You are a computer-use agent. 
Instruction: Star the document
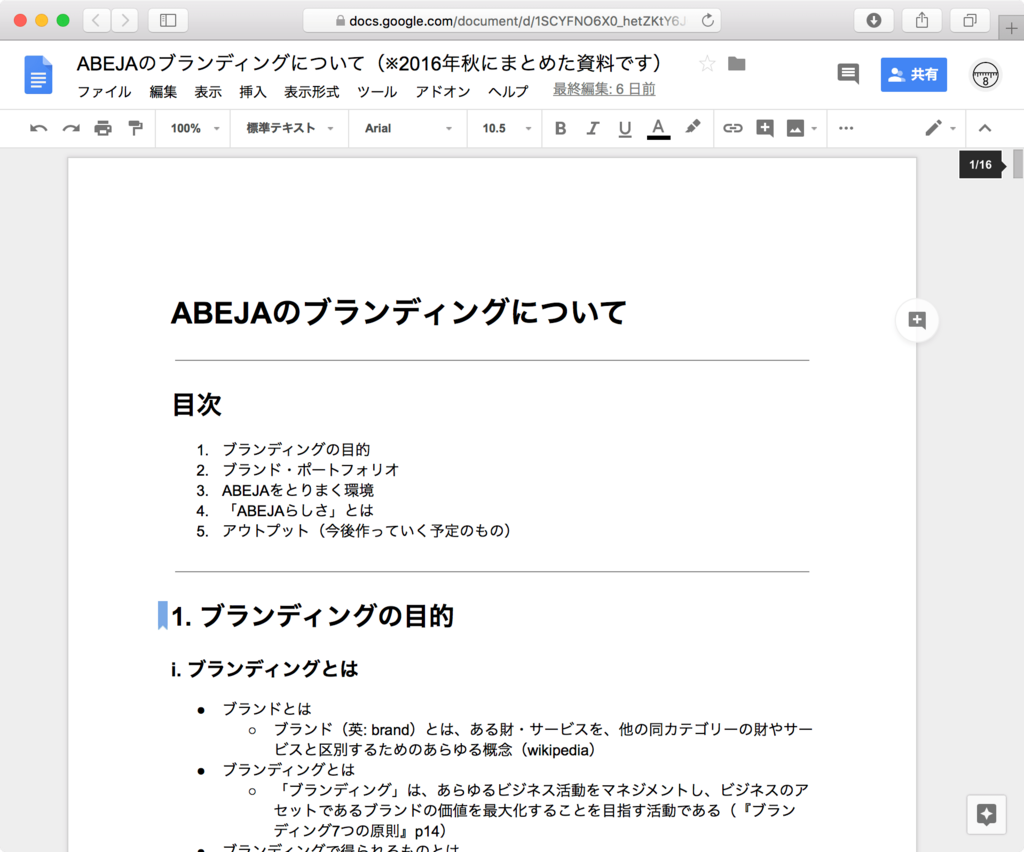(707, 63)
